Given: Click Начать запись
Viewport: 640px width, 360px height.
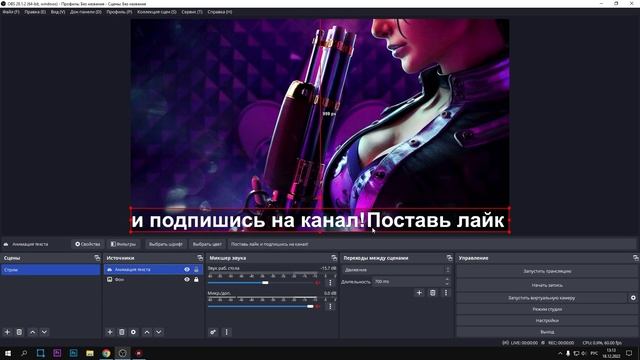Looking at the screenshot, I should tap(547, 285).
